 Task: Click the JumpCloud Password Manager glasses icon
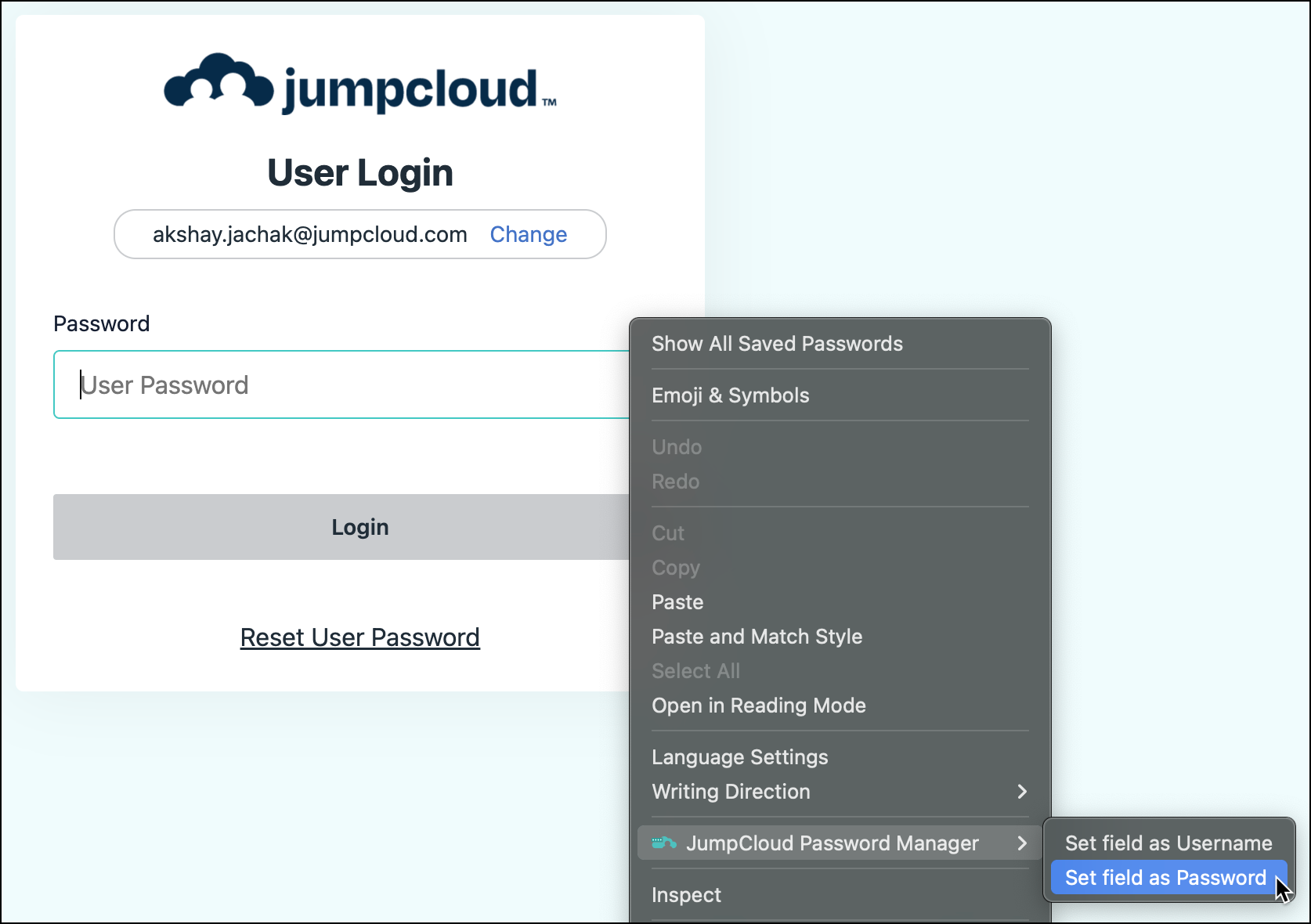point(663,843)
